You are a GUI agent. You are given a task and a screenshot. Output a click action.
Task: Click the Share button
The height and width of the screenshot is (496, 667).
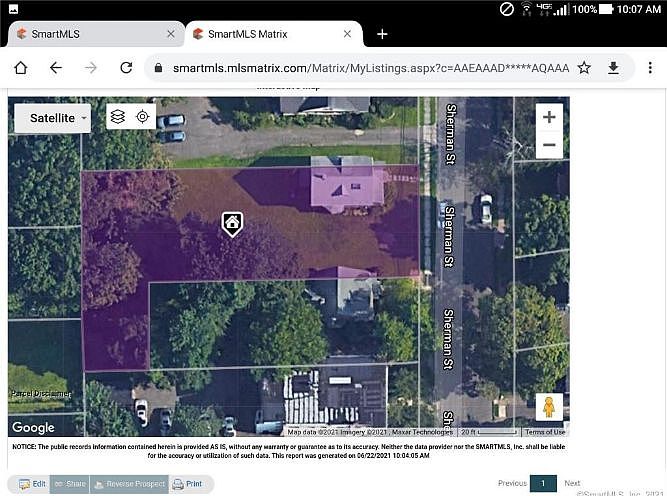69,484
